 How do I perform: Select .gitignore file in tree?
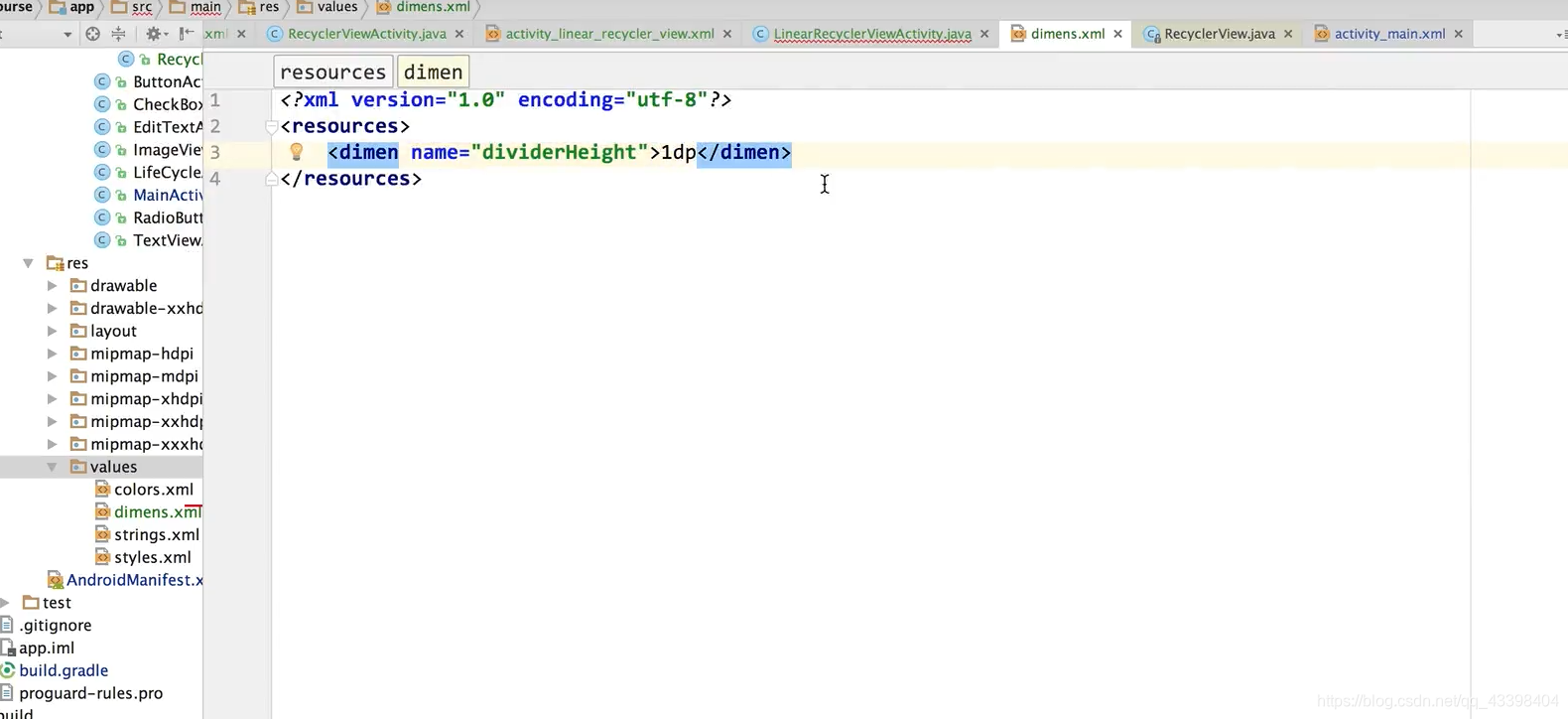coord(56,626)
